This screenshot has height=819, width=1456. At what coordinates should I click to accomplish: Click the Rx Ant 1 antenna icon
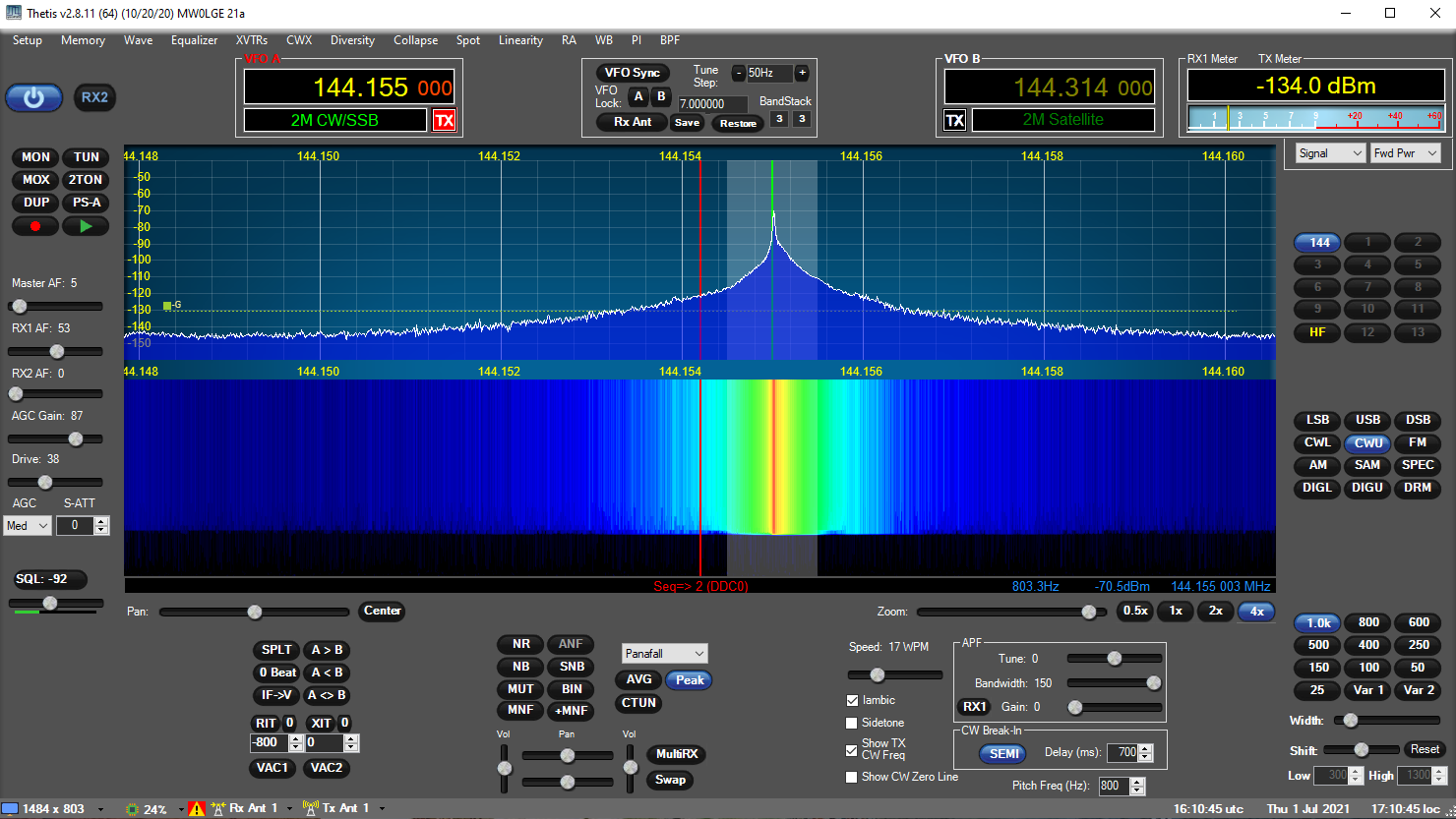pos(218,808)
